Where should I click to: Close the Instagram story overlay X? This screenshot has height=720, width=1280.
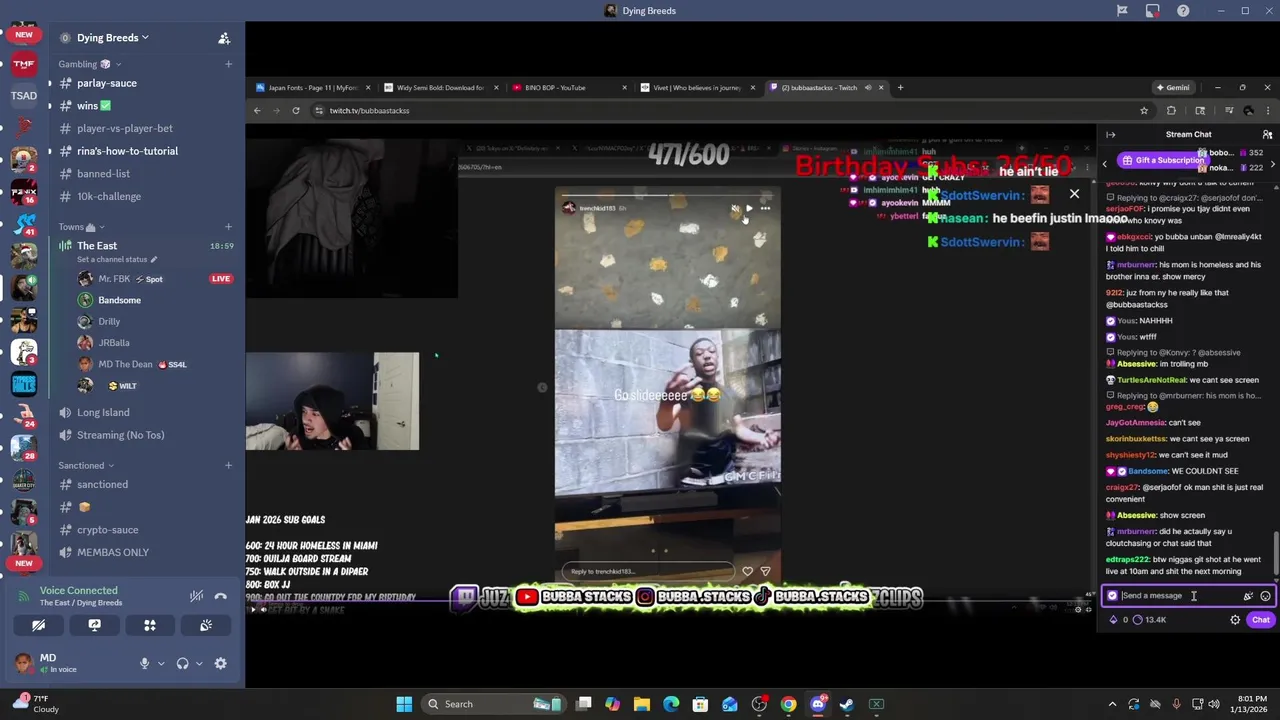click(x=1074, y=194)
